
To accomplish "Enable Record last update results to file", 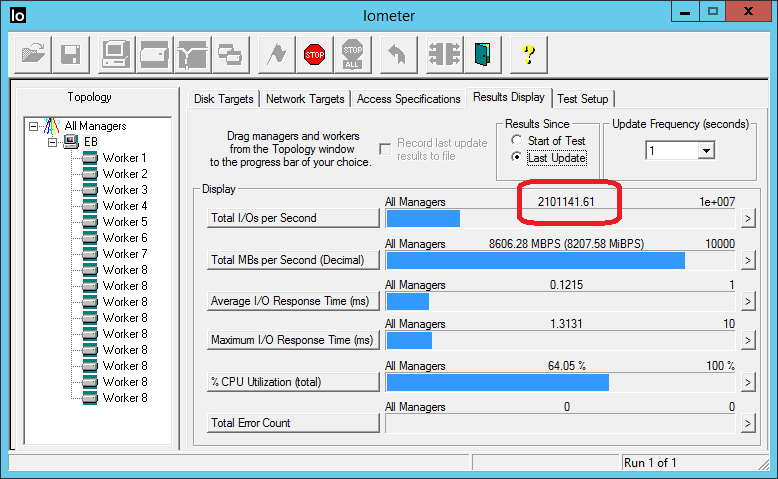I will [x=386, y=149].
